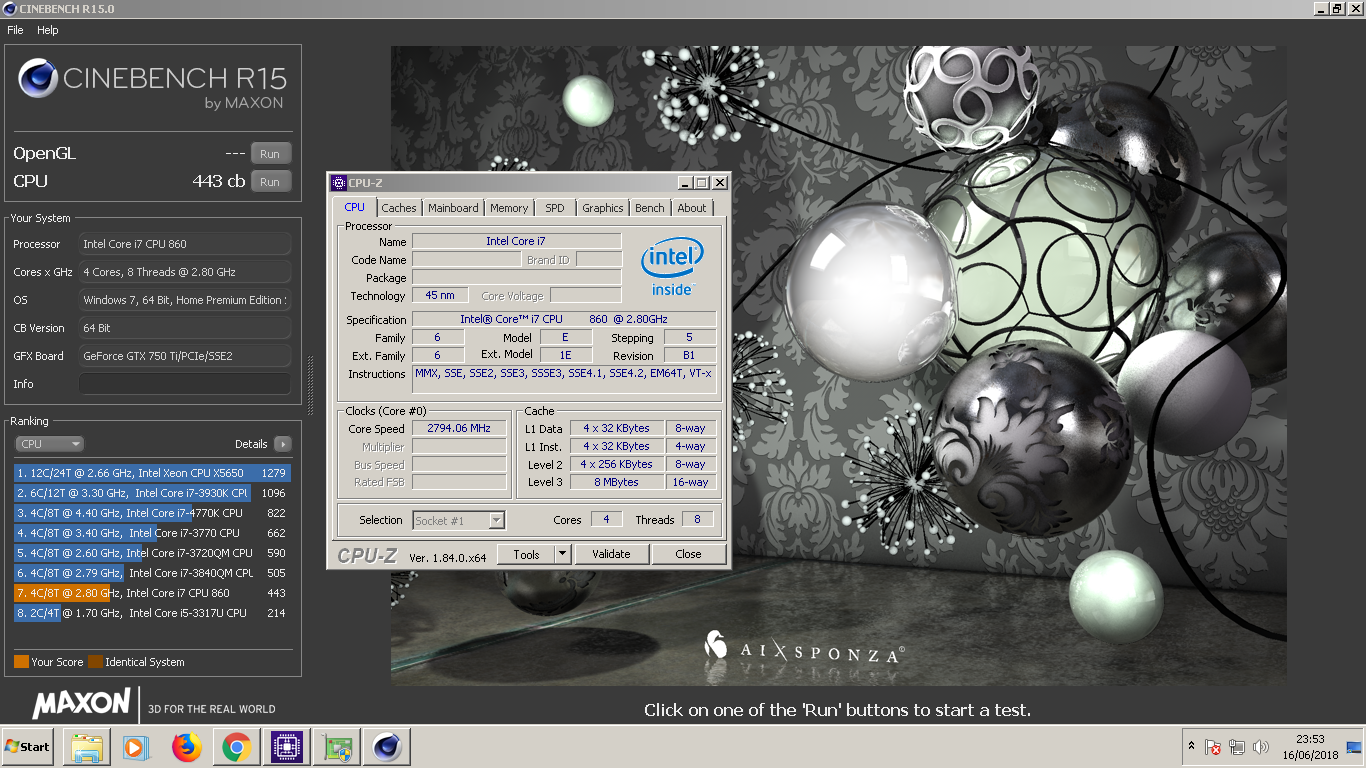Click the GFX Board field GeForce GTX 750 Ti
Screen dimensions: 1366x768
tap(185, 356)
